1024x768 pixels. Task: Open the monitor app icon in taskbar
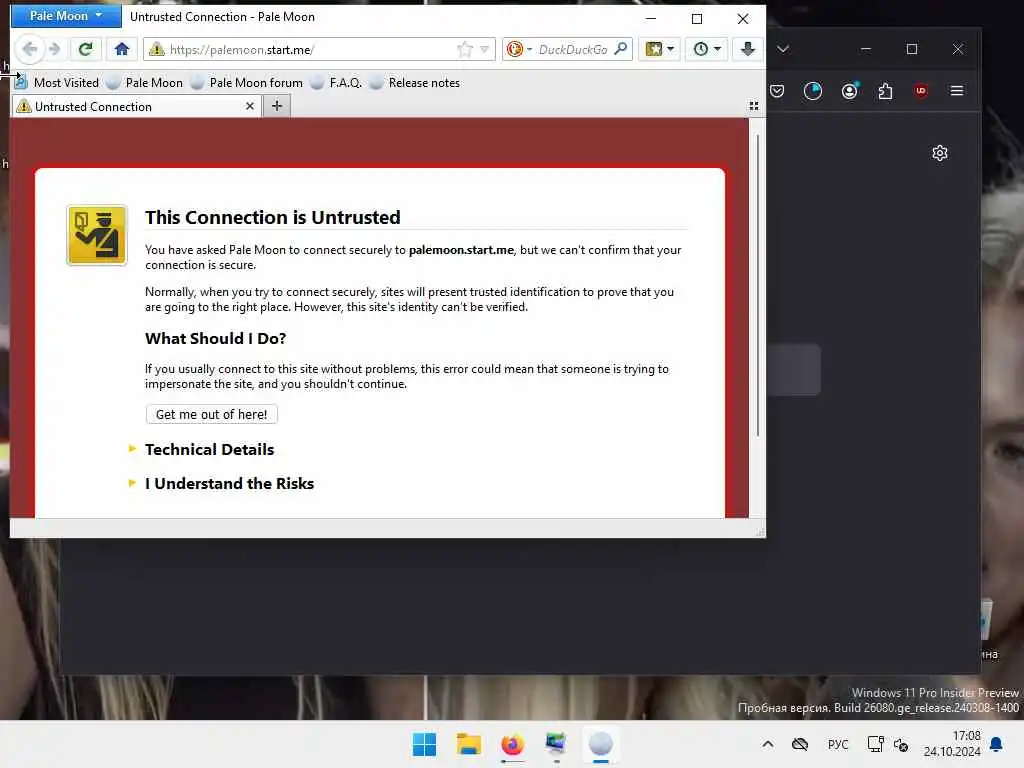(556, 744)
